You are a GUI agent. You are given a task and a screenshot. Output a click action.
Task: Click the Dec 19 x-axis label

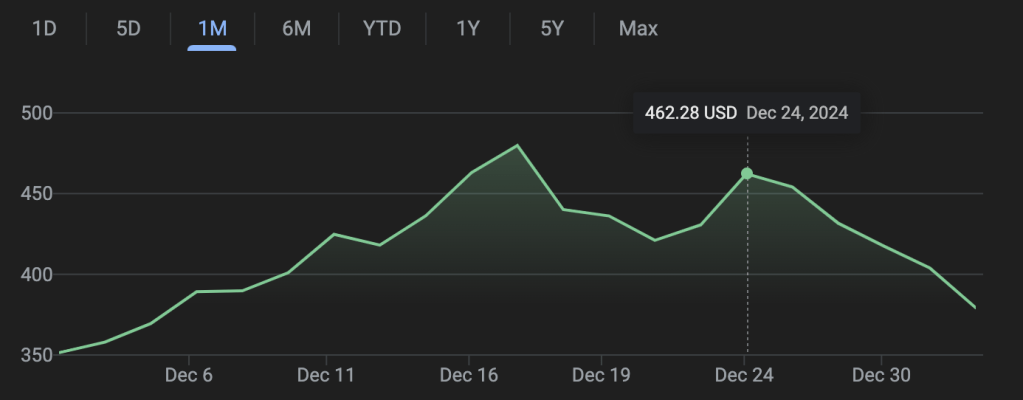click(x=601, y=375)
